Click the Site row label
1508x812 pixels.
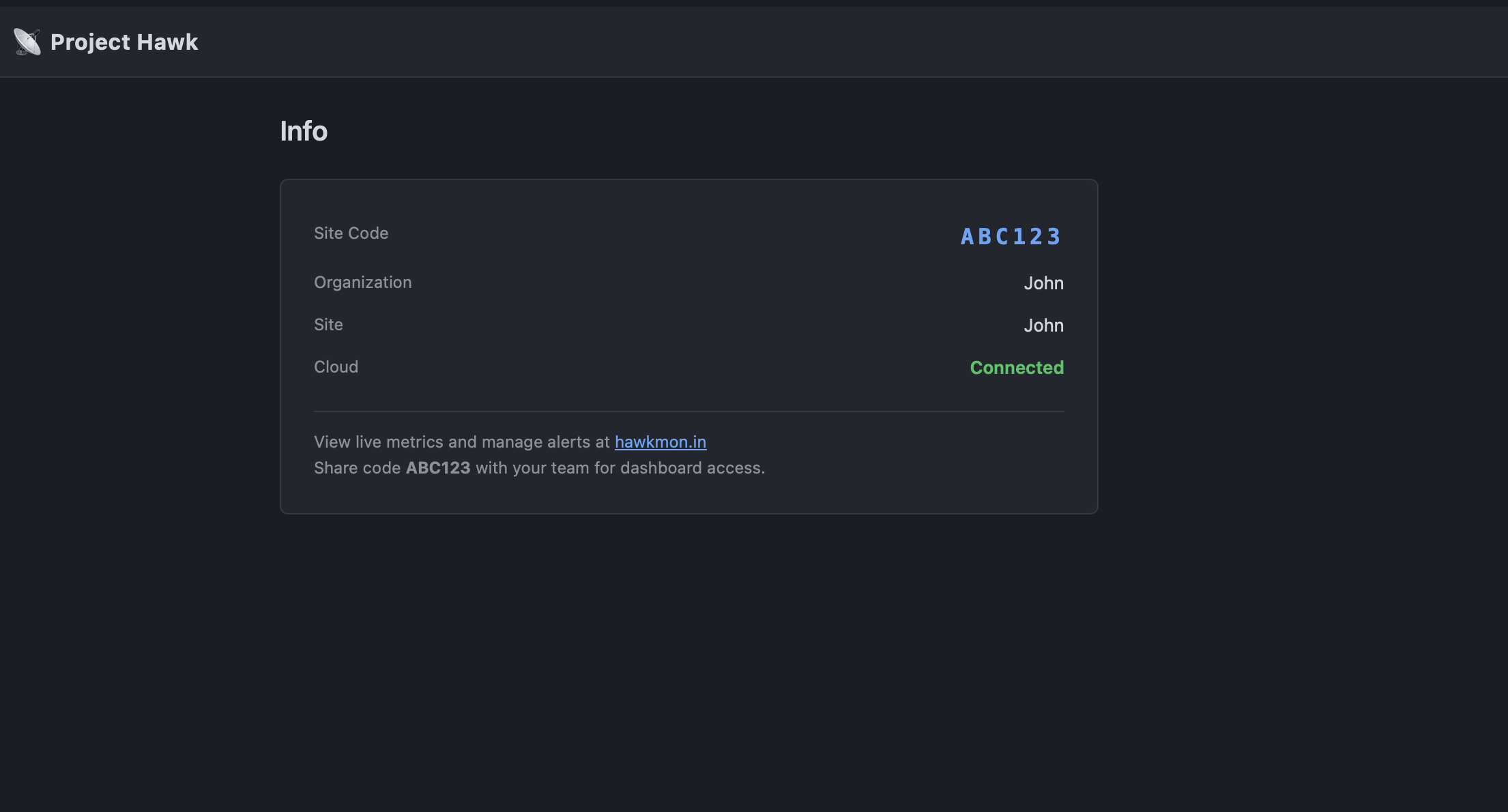(x=328, y=325)
